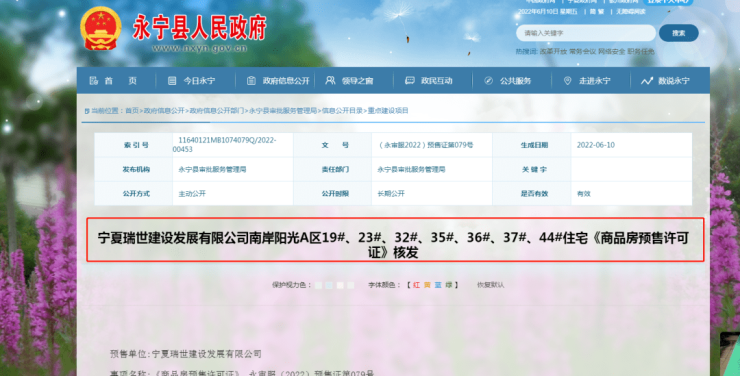Click the 有效 validity value
Screen dimensions: 740x376
[584, 193]
